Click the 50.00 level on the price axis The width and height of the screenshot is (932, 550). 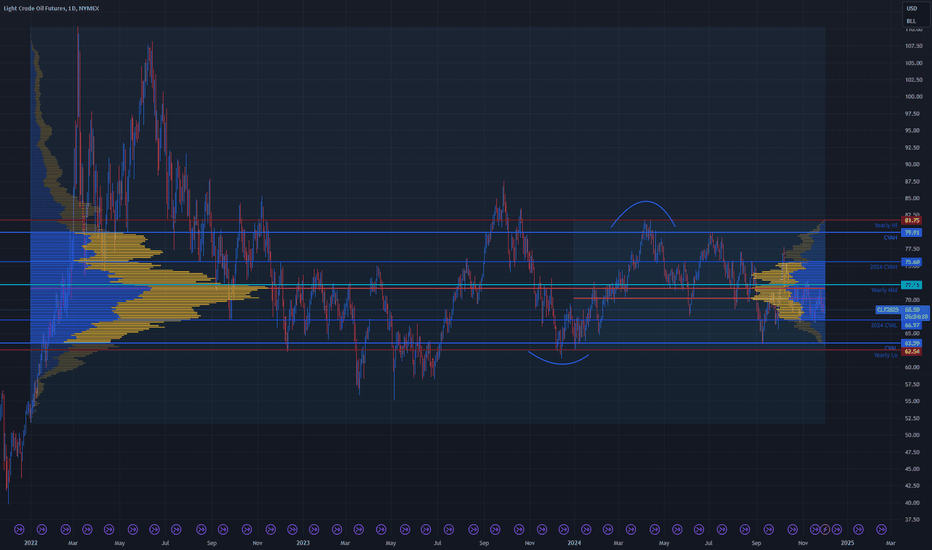point(912,435)
